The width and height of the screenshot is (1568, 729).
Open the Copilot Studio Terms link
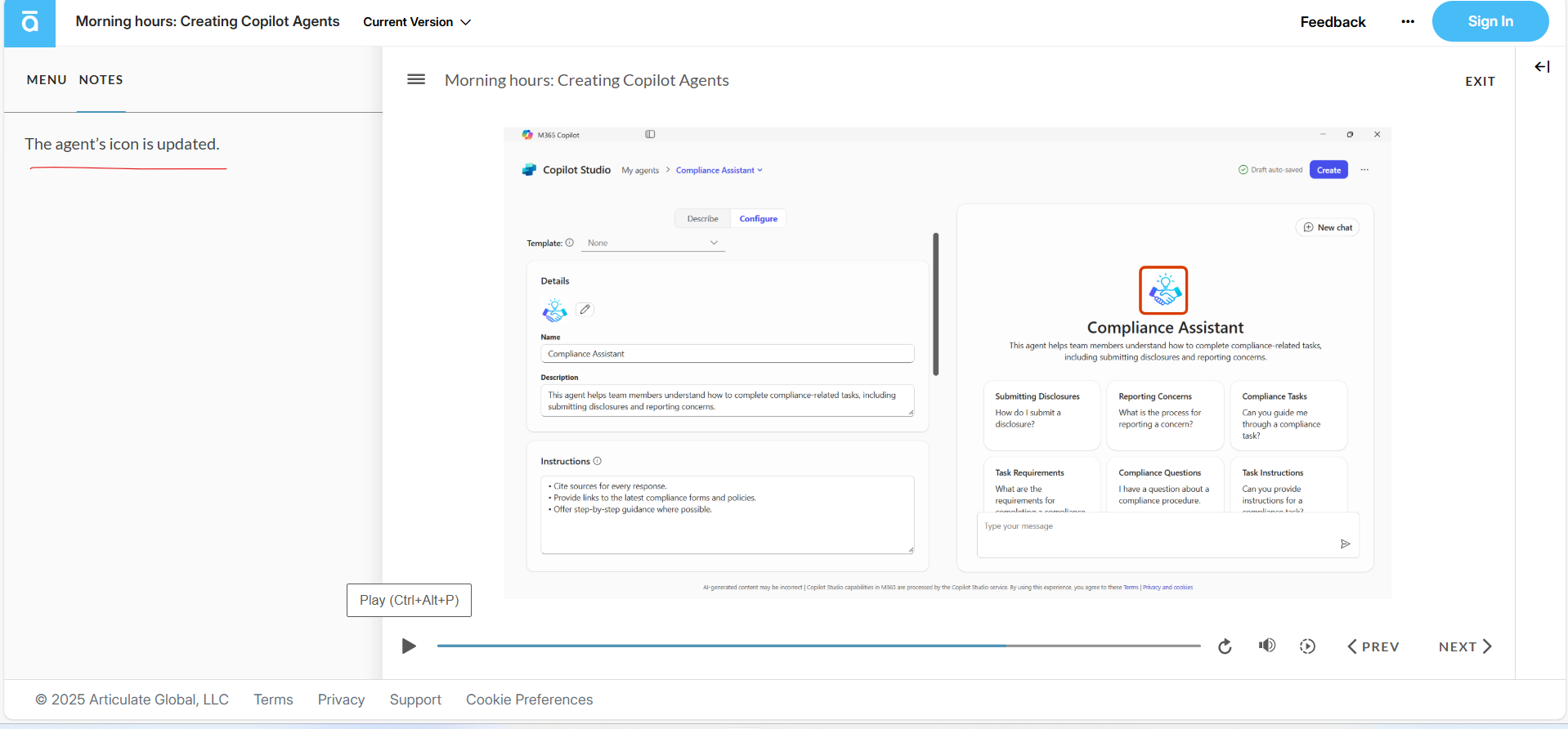click(x=1131, y=588)
